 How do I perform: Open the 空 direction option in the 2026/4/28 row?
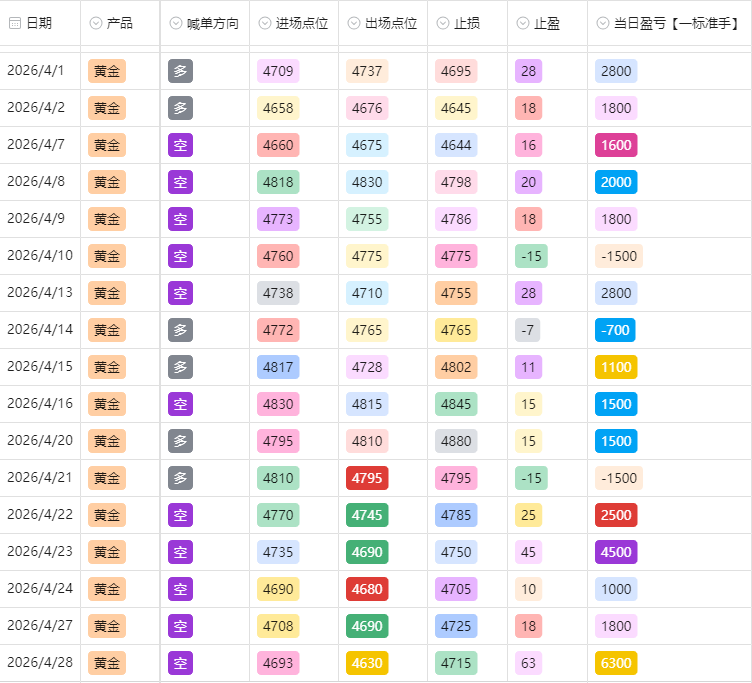[x=180, y=663]
